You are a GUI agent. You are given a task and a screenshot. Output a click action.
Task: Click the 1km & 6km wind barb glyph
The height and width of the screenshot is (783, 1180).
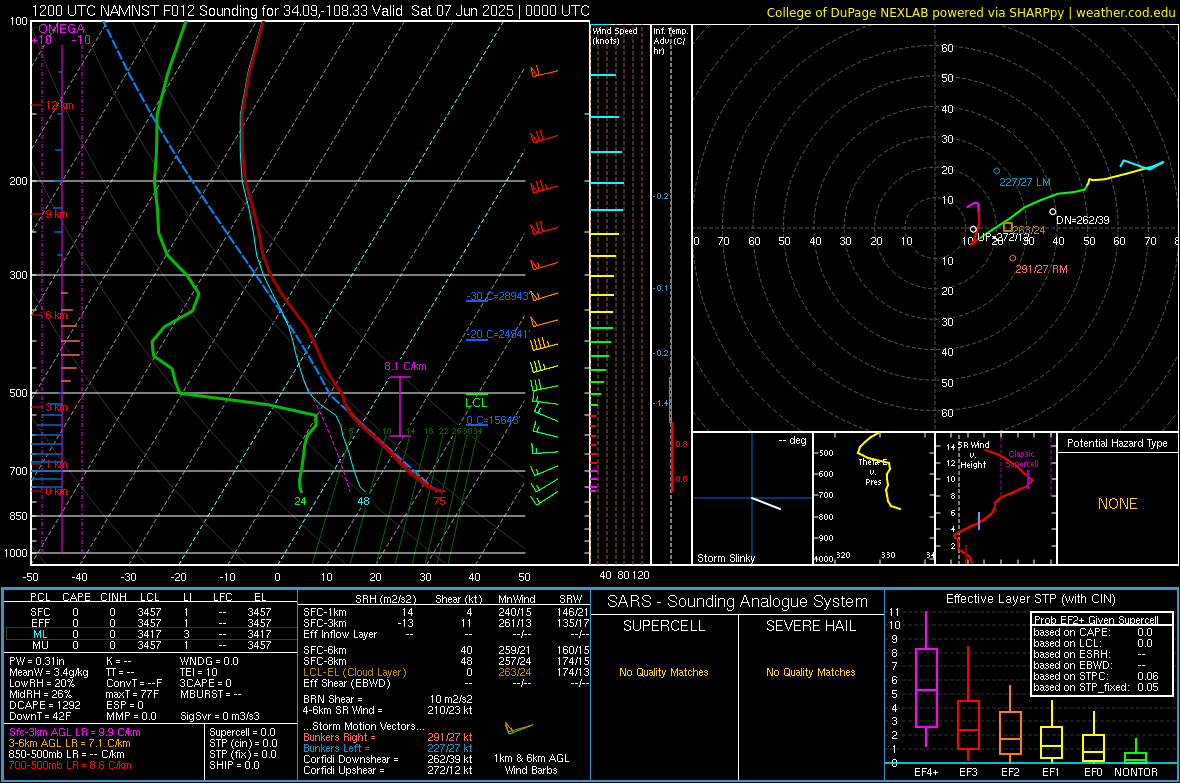click(519, 728)
